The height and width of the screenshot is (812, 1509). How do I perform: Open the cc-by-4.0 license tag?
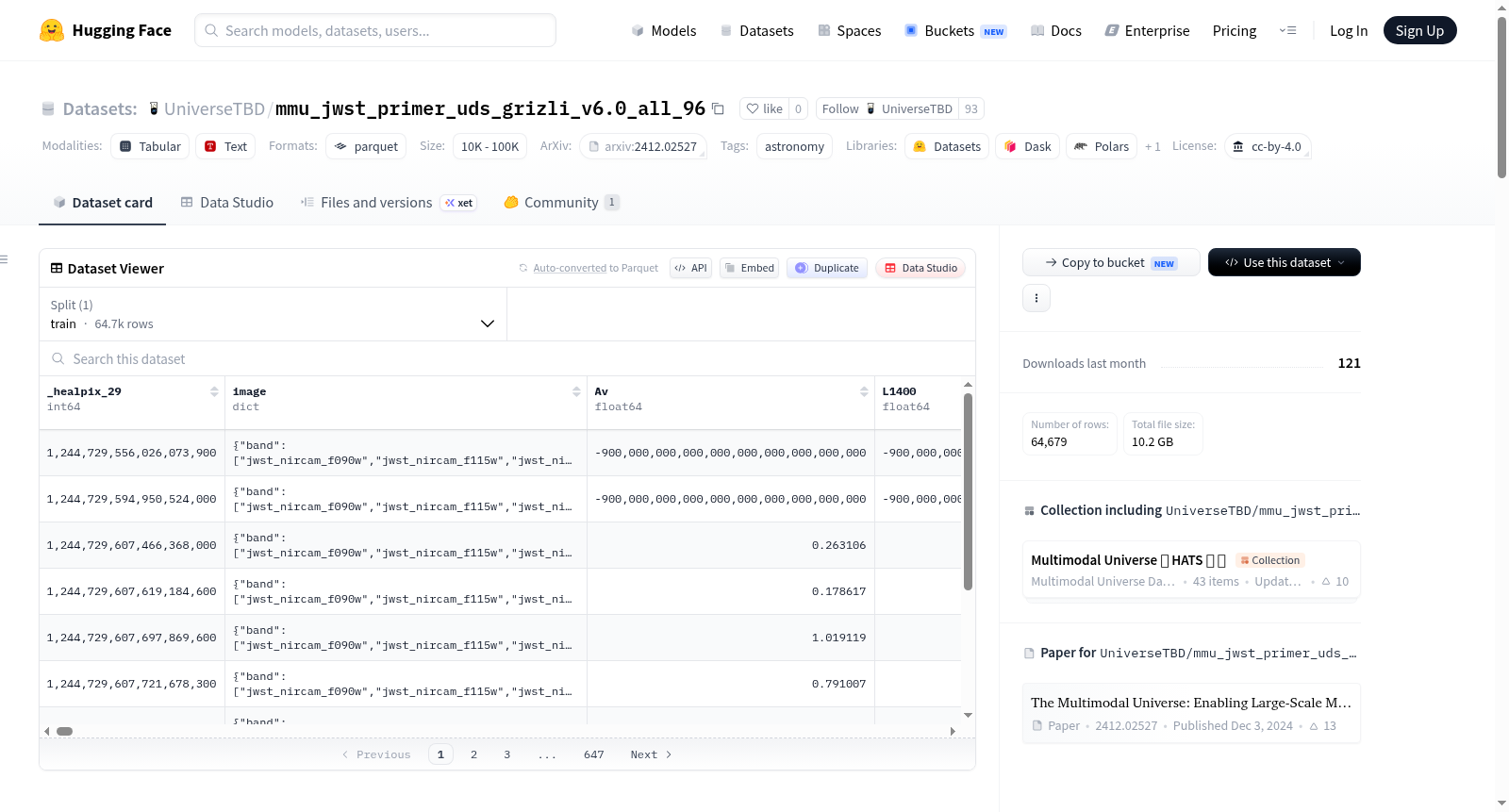[x=1268, y=146]
